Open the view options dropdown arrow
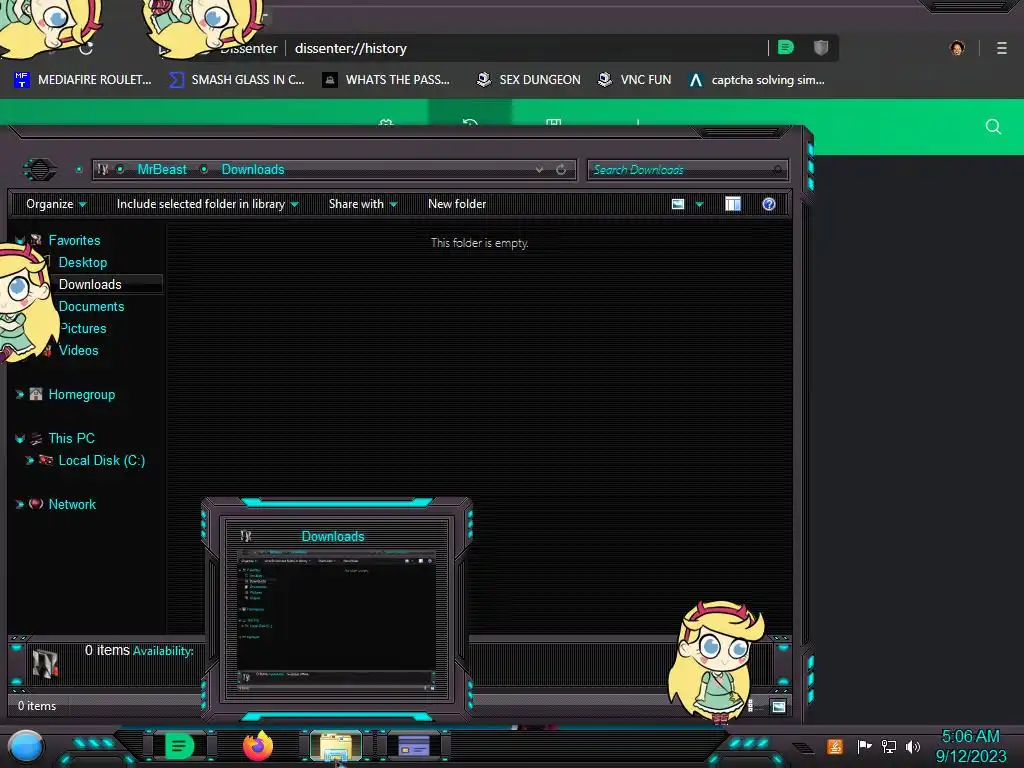 [x=699, y=204]
